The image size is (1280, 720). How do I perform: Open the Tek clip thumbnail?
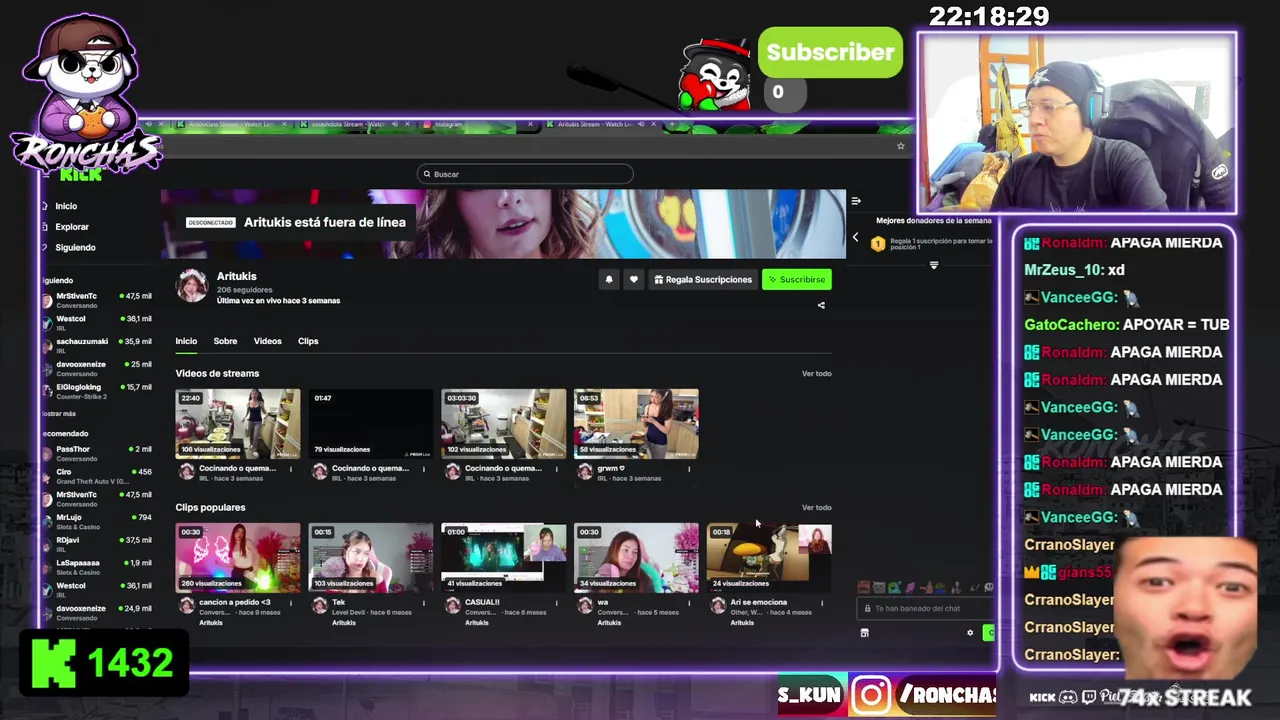[371, 558]
